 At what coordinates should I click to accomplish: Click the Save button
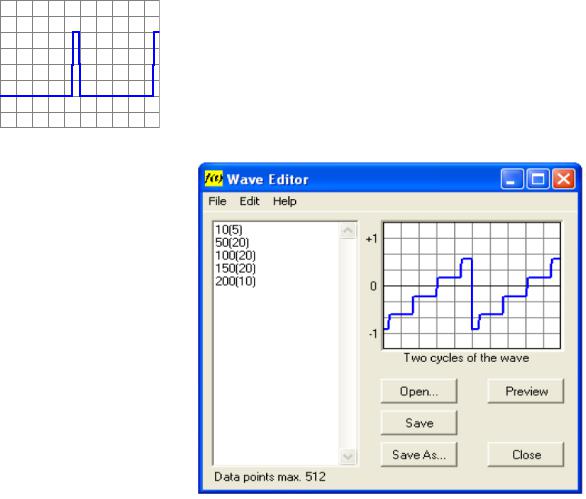pyautogui.click(x=419, y=423)
